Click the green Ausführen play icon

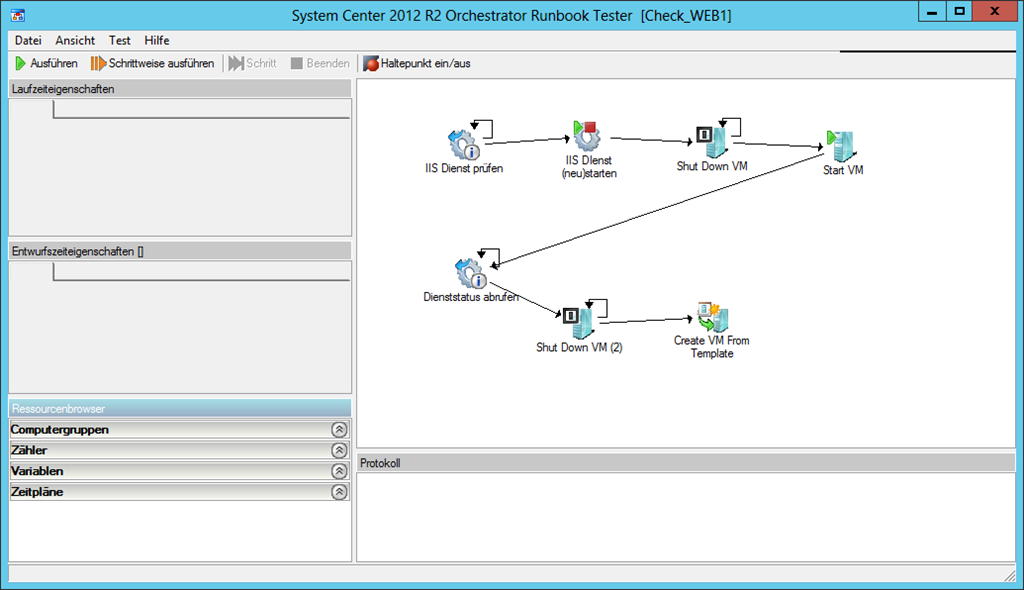coord(21,63)
